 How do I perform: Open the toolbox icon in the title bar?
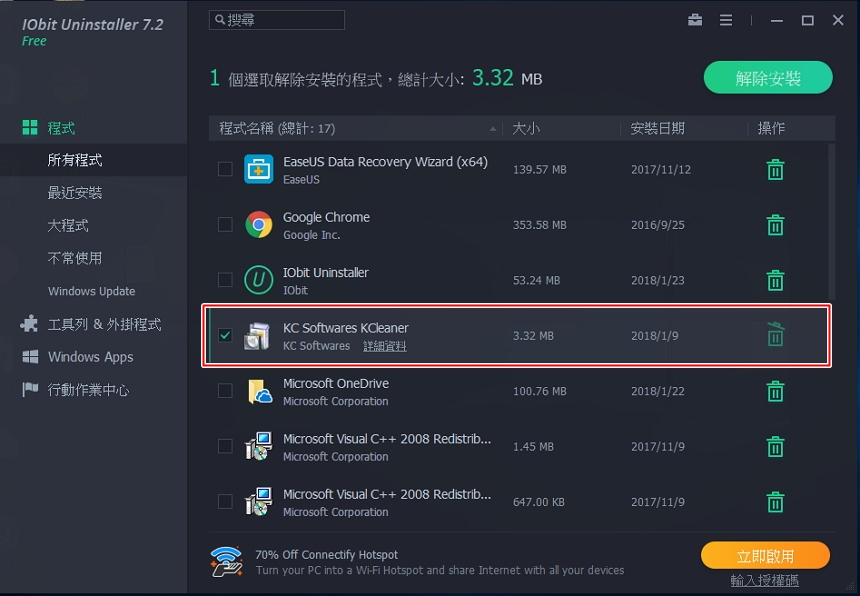click(x=695, y=20)
